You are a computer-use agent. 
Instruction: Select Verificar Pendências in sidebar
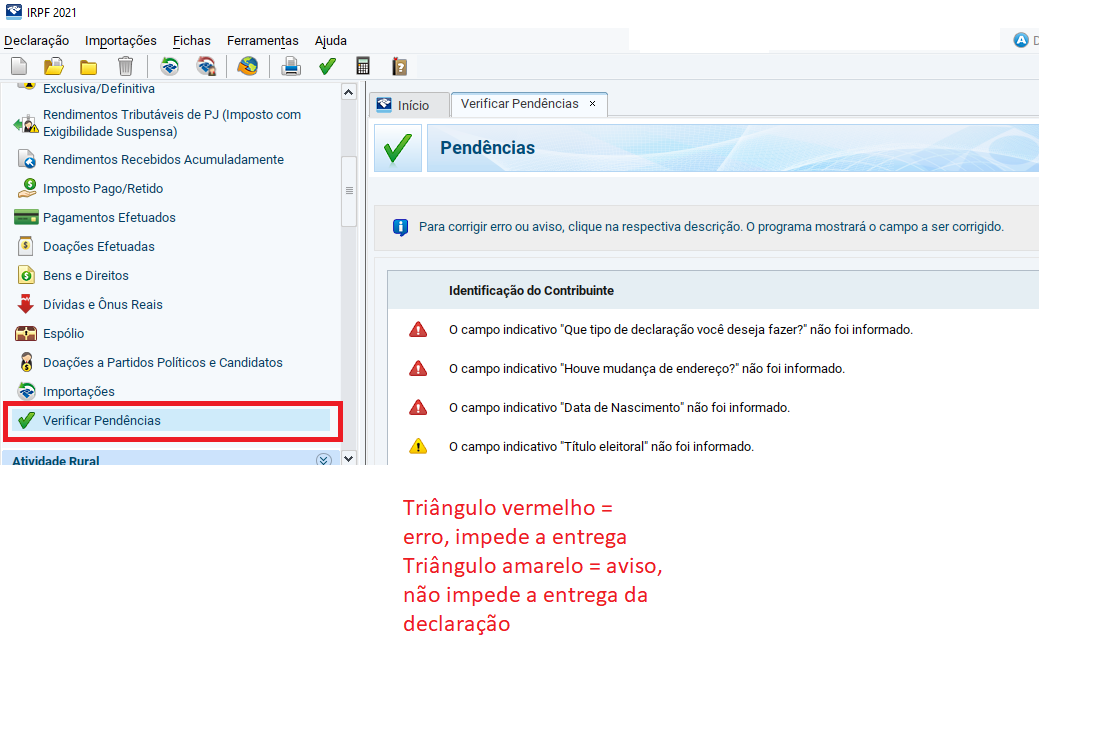point(101,420)
